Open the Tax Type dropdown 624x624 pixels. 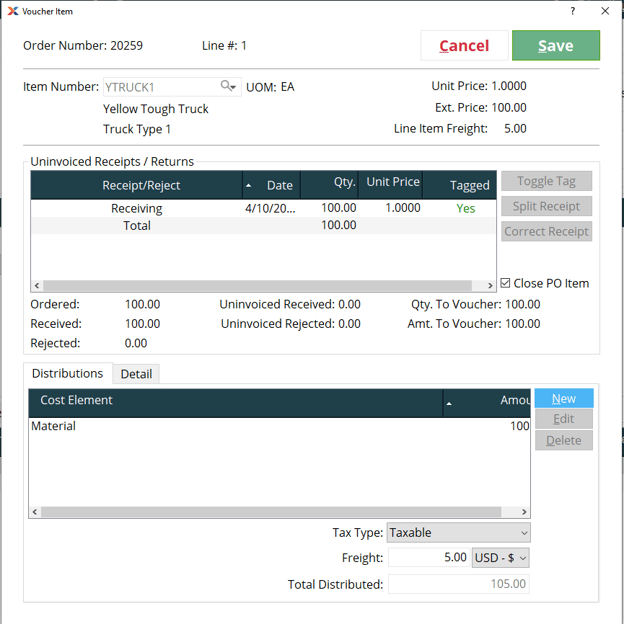pyautogui.click(x=458, y=533)
